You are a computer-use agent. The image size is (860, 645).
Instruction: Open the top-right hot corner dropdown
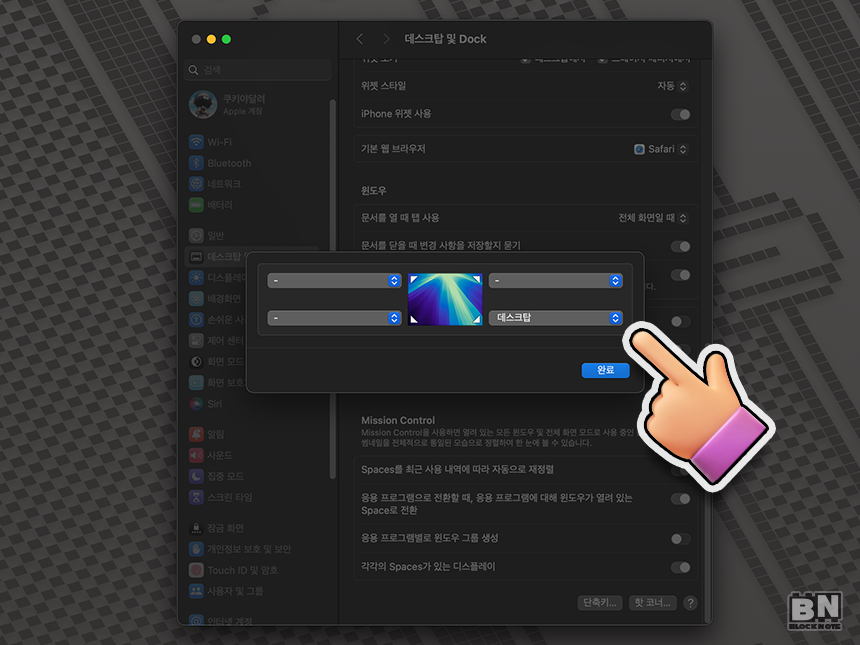point(556,281)
